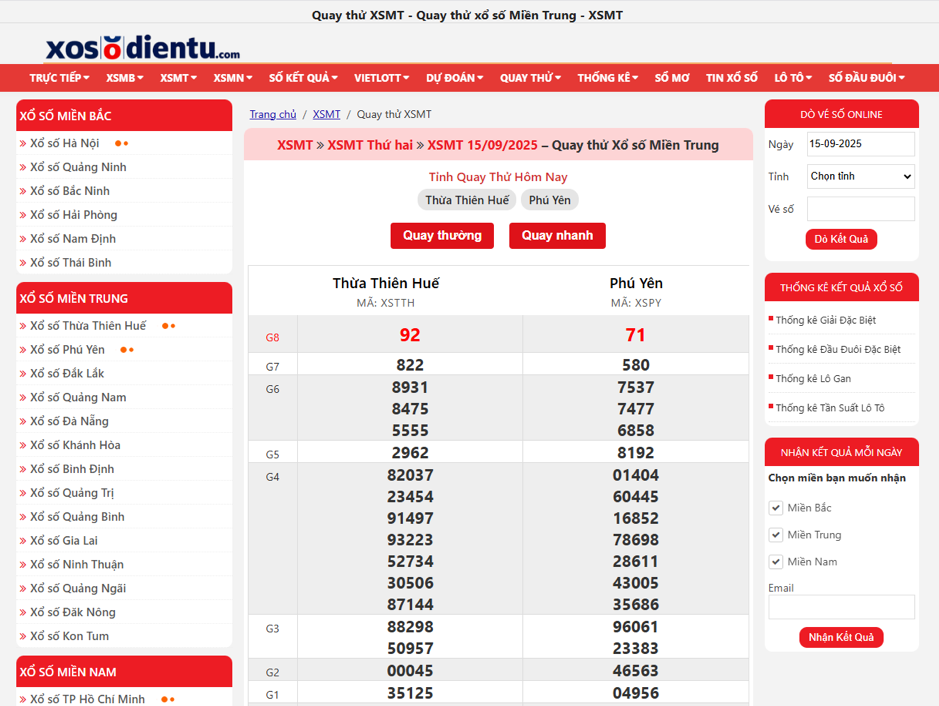This screenshot has width=939, height=706.
Task: Click the orange dots beside "Xổ số Hà Nội"
Action: pyautogui.click(x=121, y=142)
